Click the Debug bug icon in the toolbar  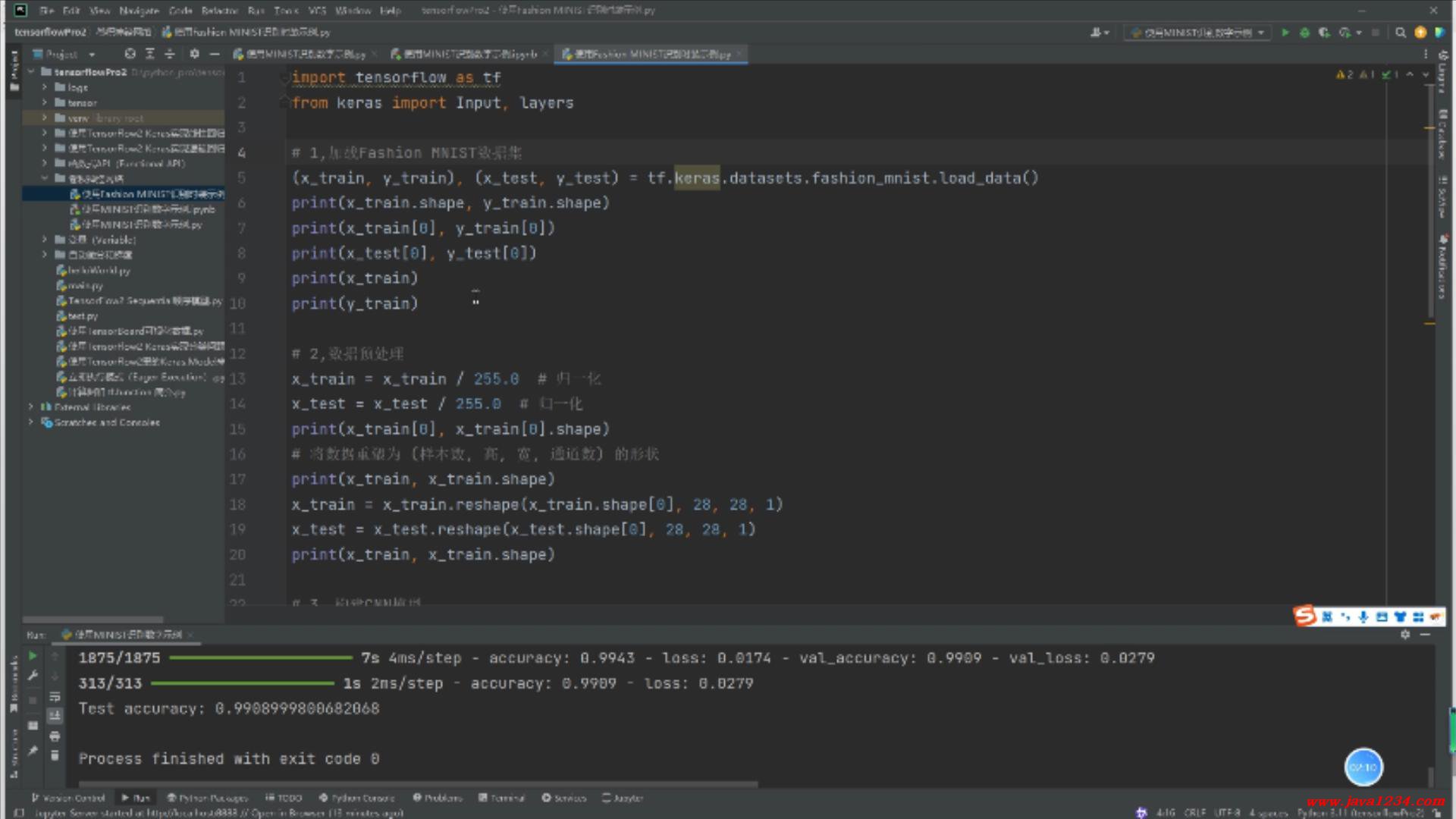pyautogui.click(x=1304, y=33)
